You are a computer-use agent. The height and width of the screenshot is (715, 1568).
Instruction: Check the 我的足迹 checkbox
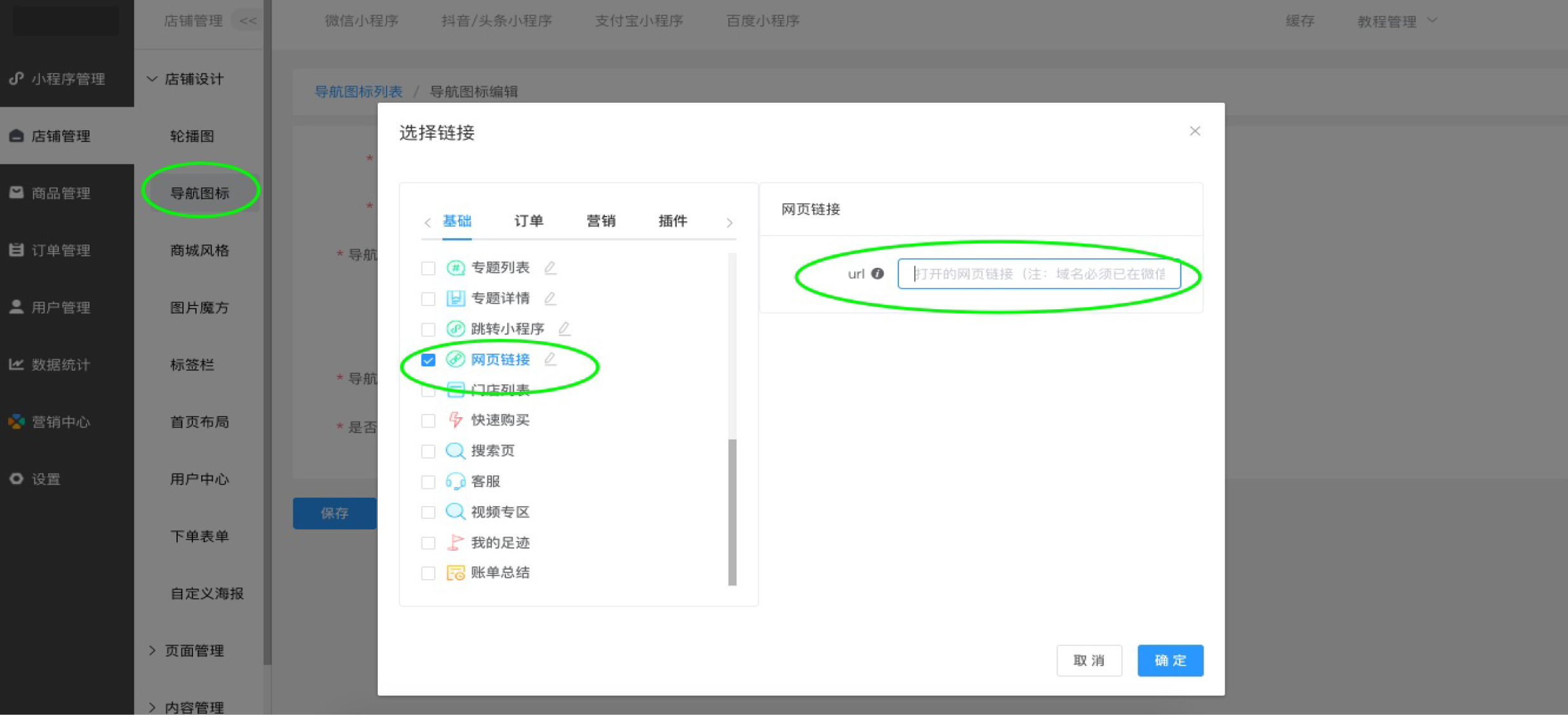point(429,543)
